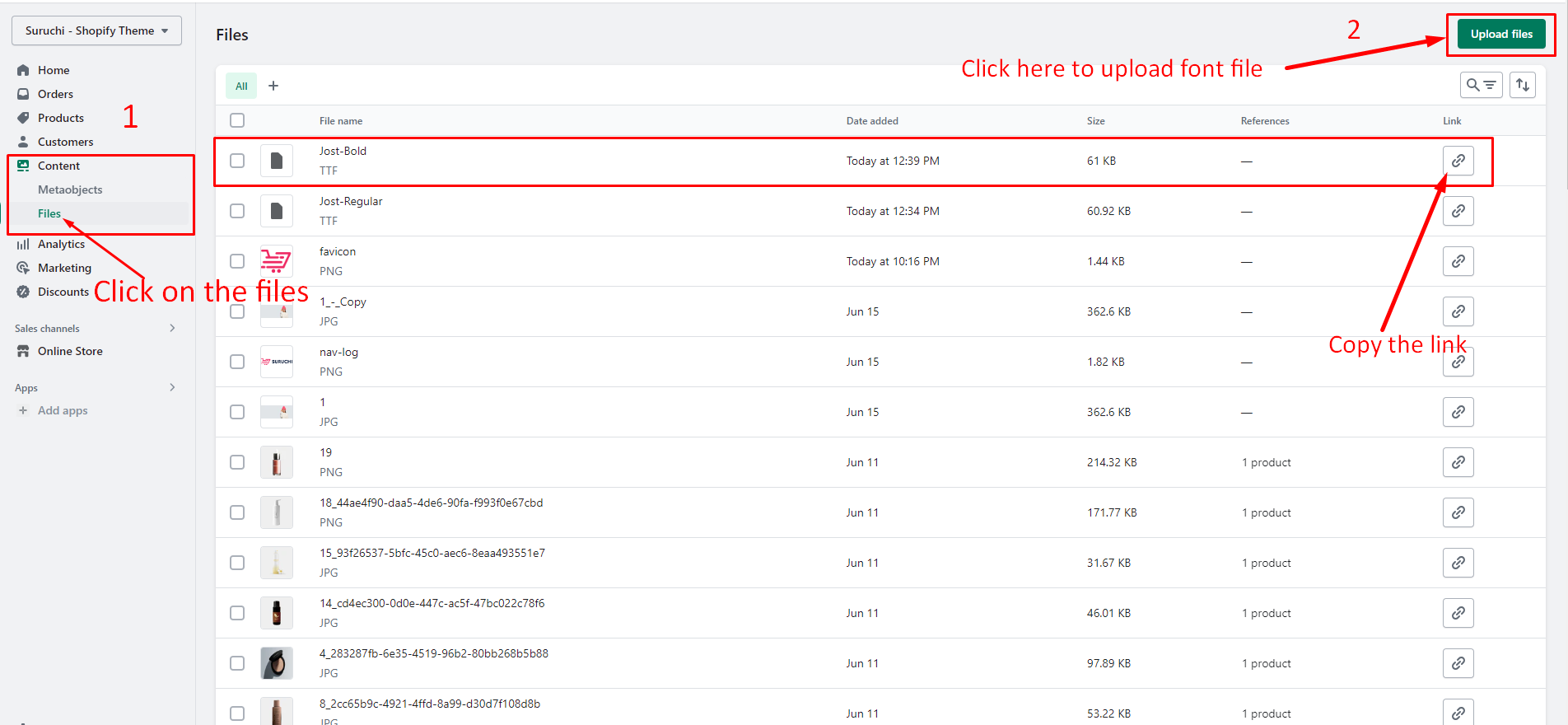This screenshot has height=725, width=1568.
Task: Copy link for 15_93f26537 JPG file
Action: pos(1458,563)
